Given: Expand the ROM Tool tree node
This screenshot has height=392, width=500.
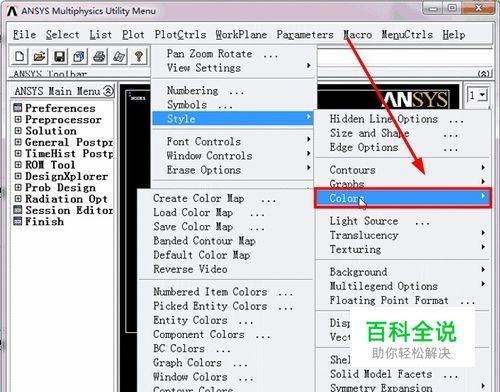Looking at the screenshot, I should [x=18, y=165].
